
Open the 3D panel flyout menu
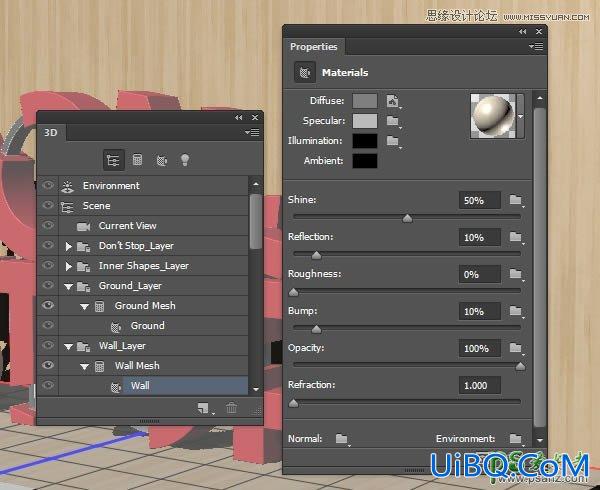point(252,132)
